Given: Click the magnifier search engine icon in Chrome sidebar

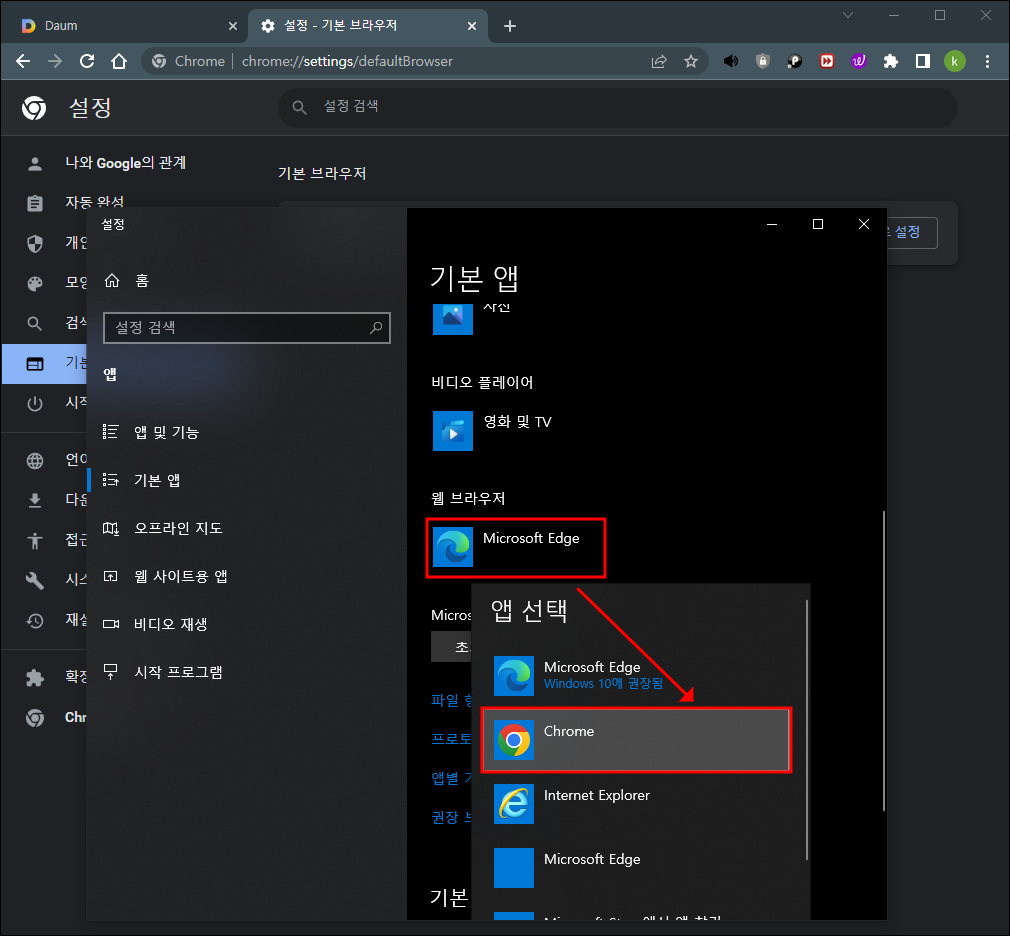Looking at the screenshot, I should pyautogui.click(x=35, y=323).
